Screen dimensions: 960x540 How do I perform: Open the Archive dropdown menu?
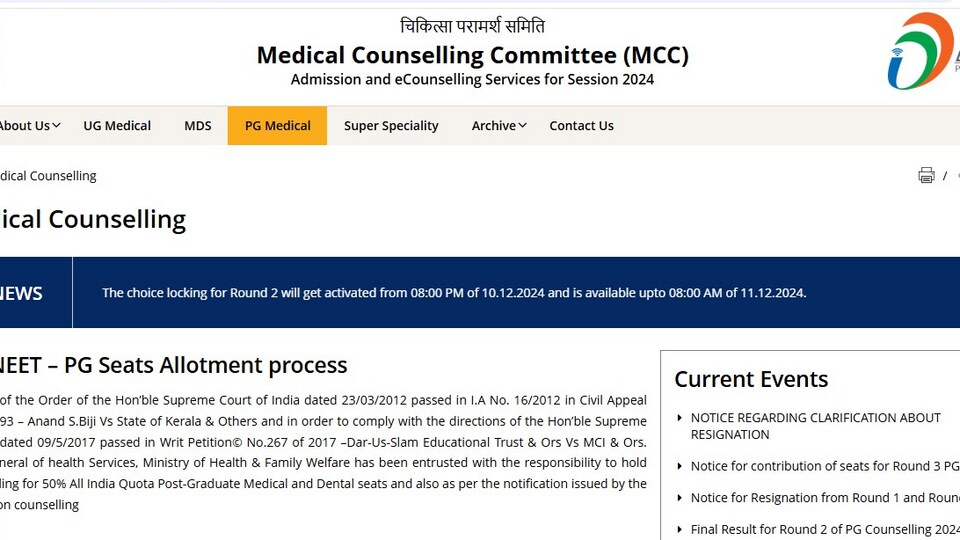coord(499,126)
